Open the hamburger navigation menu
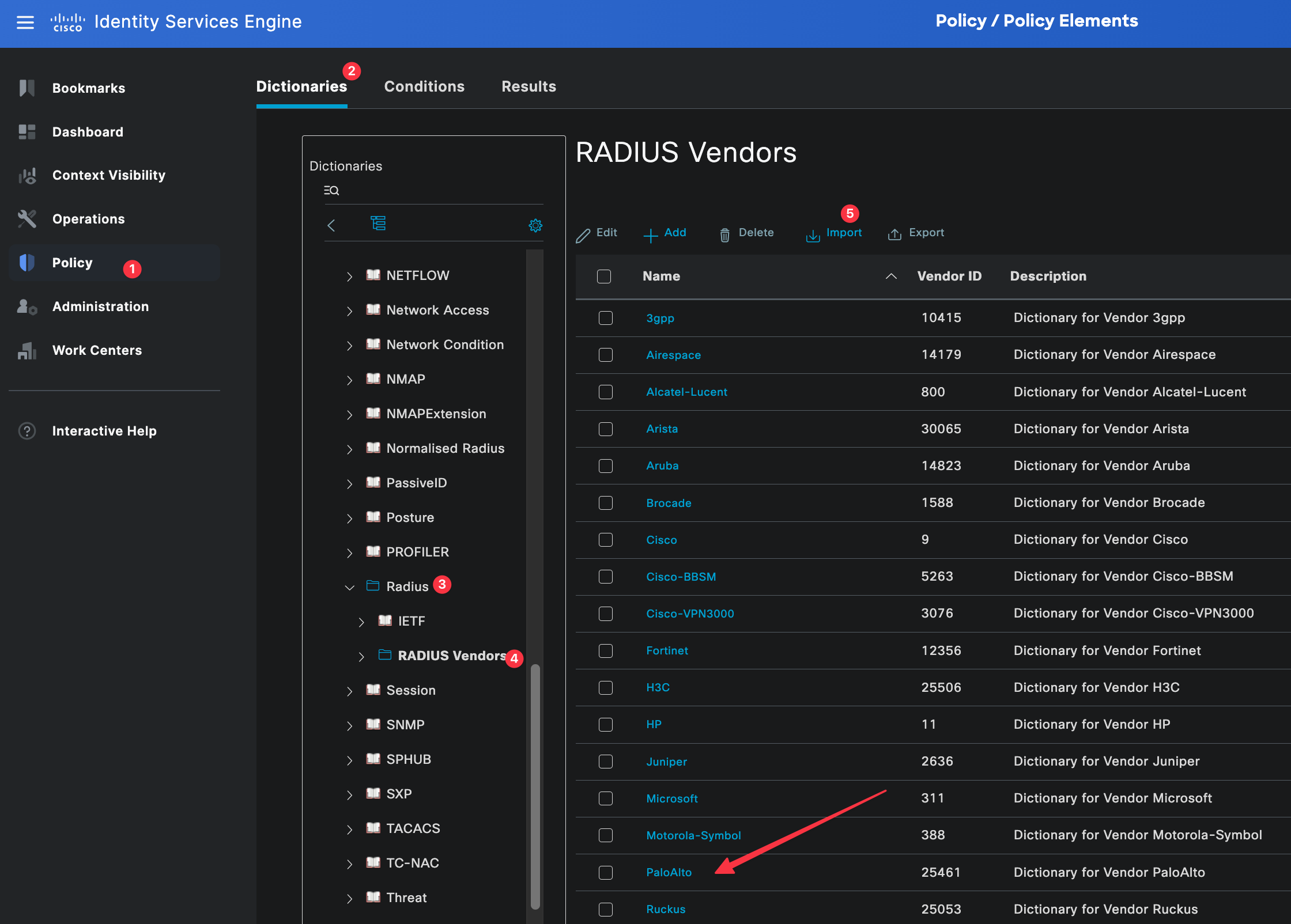Image resolution: width=1291 pixels, height=924 pixels. [25, 22]
